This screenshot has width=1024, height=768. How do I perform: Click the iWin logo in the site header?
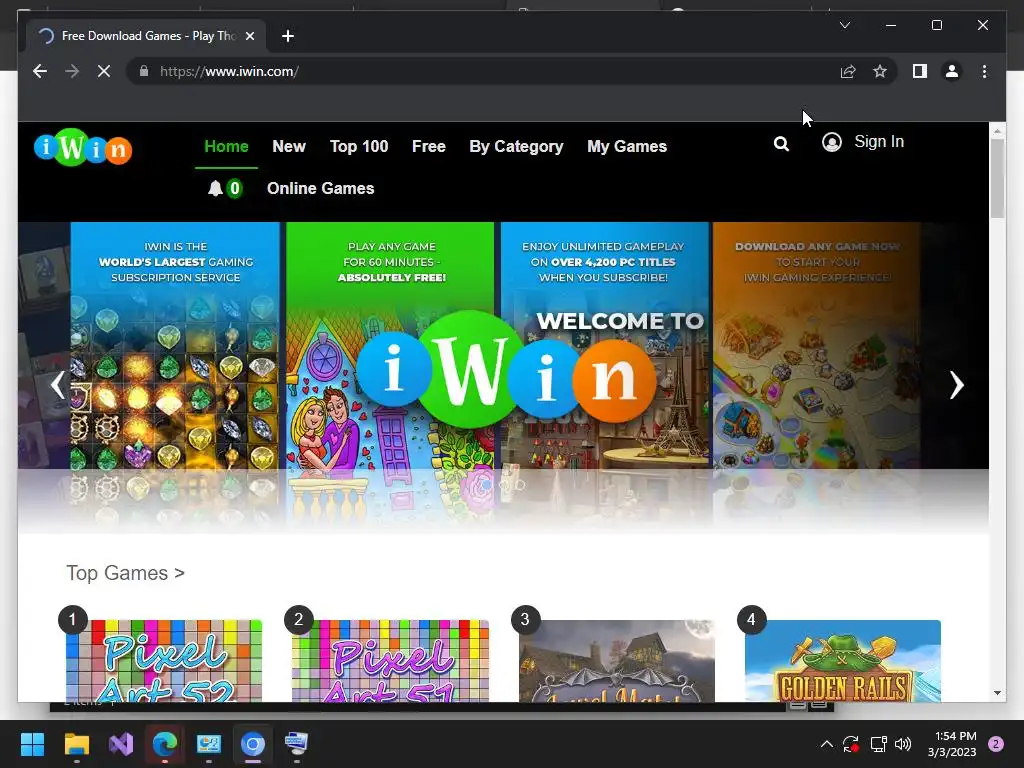pyautogui.click(x=83, y=147)
